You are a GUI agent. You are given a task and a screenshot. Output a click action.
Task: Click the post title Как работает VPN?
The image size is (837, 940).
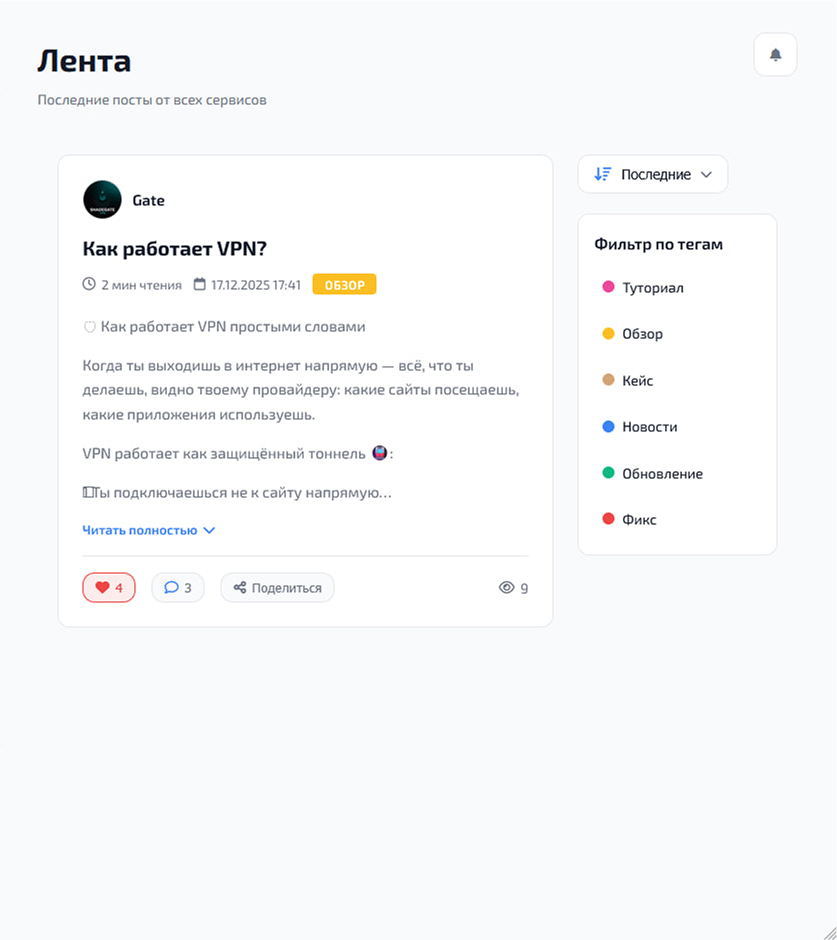(x=173, y=248)
